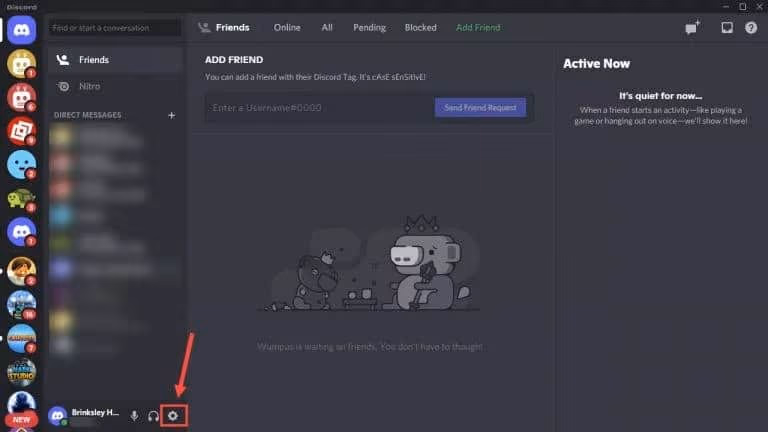
Task: Click It's quiet for now... text
Action: (x=660, y=96)
